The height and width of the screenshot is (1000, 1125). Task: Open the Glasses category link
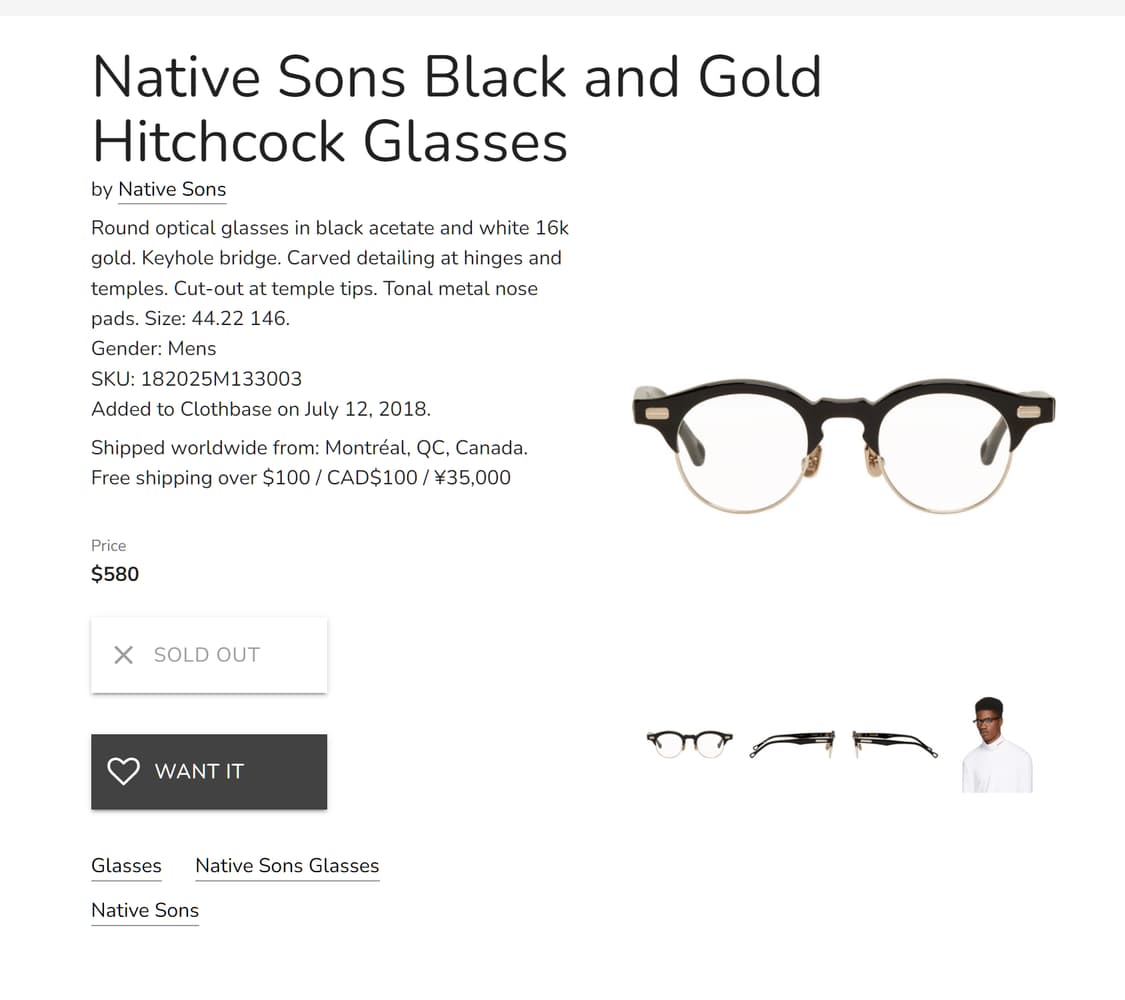(x=126, y=866)
